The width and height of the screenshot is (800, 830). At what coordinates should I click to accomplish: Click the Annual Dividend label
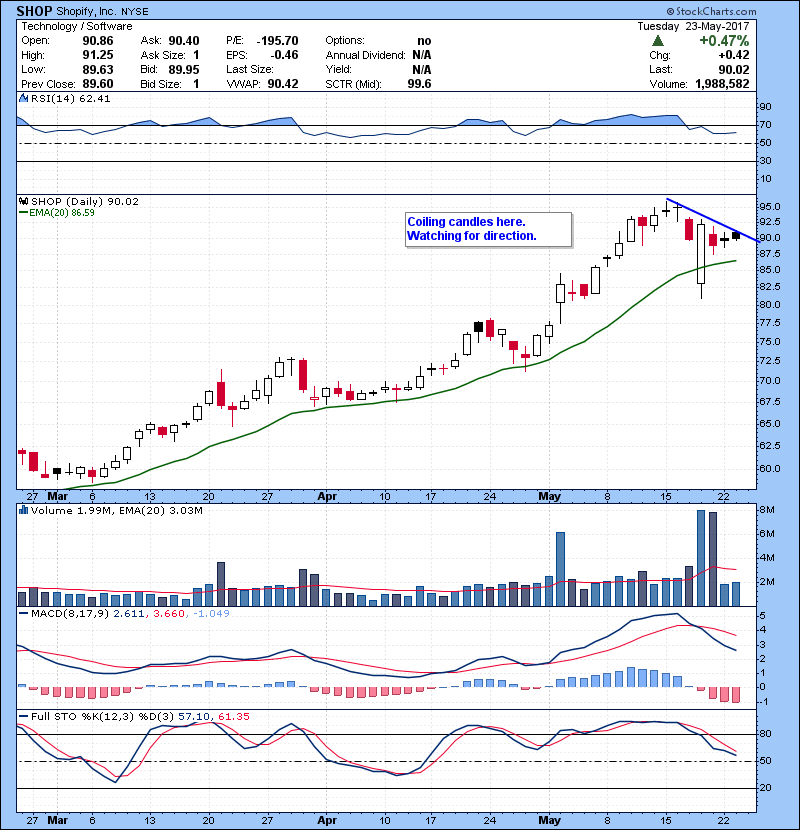coord(365,55)
